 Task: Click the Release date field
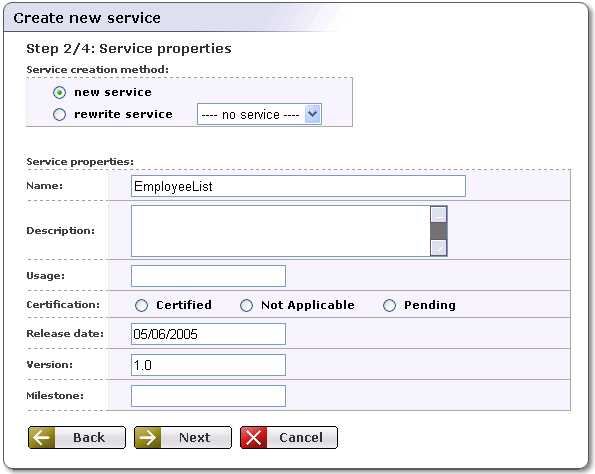pyautogui.click(x=208, y=334)
